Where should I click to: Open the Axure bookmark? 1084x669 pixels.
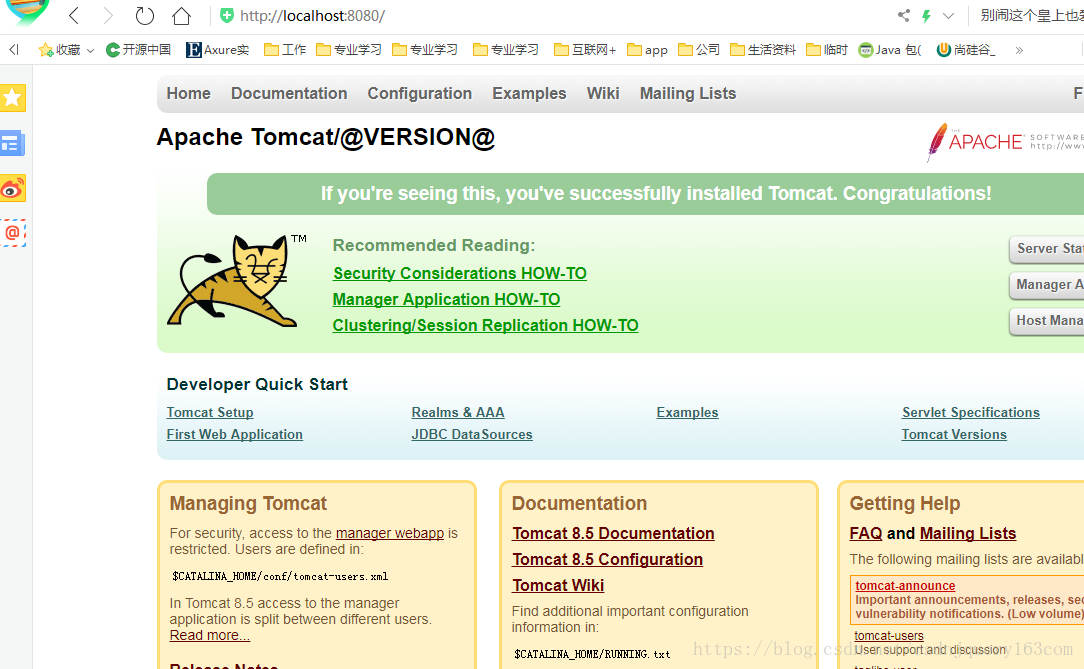point(217,50)
